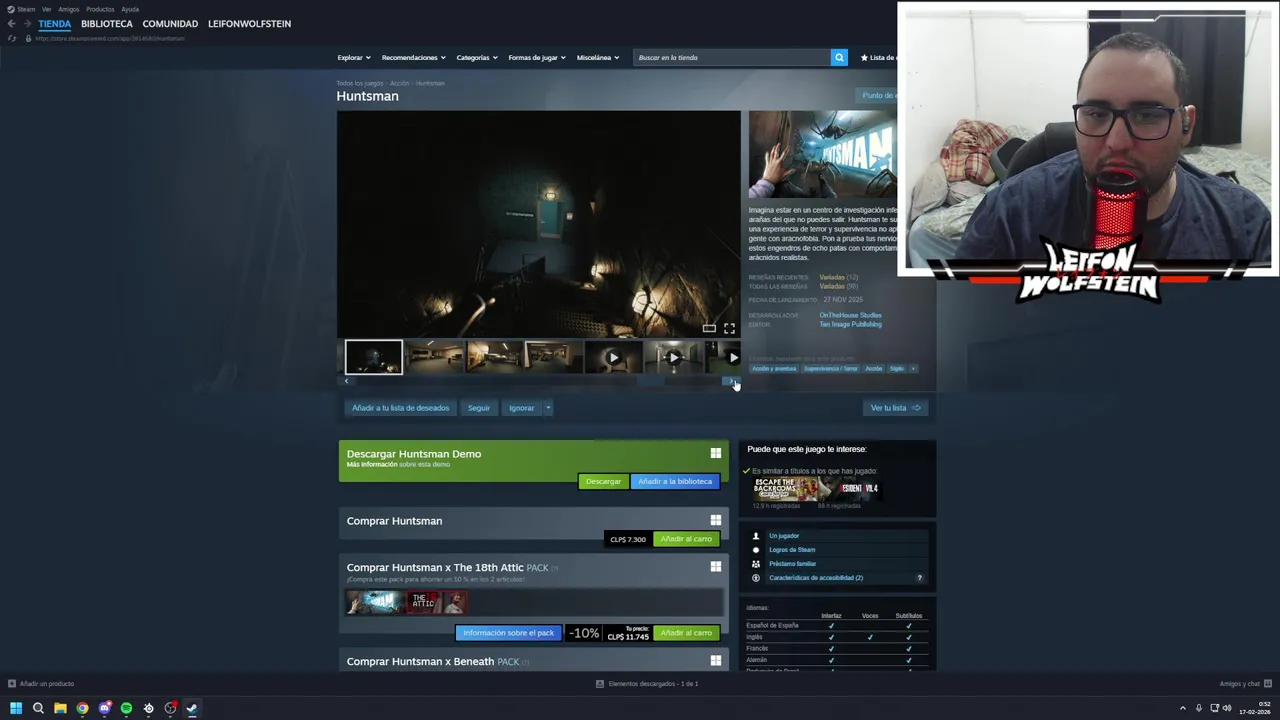The image size is (1280, 720).
Task: Click the green Descargar demo button
Action: [x=603, y=481]
